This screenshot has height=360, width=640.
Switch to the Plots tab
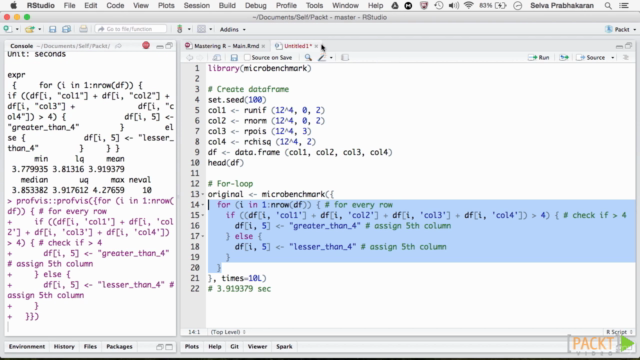[191, 347]
